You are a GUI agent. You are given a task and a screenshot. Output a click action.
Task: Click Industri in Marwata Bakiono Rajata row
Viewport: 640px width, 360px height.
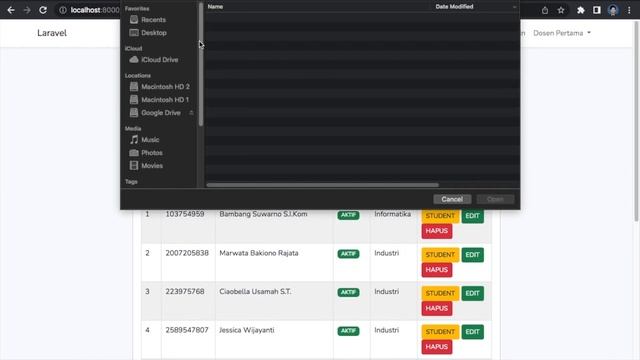tap(387, 253)
